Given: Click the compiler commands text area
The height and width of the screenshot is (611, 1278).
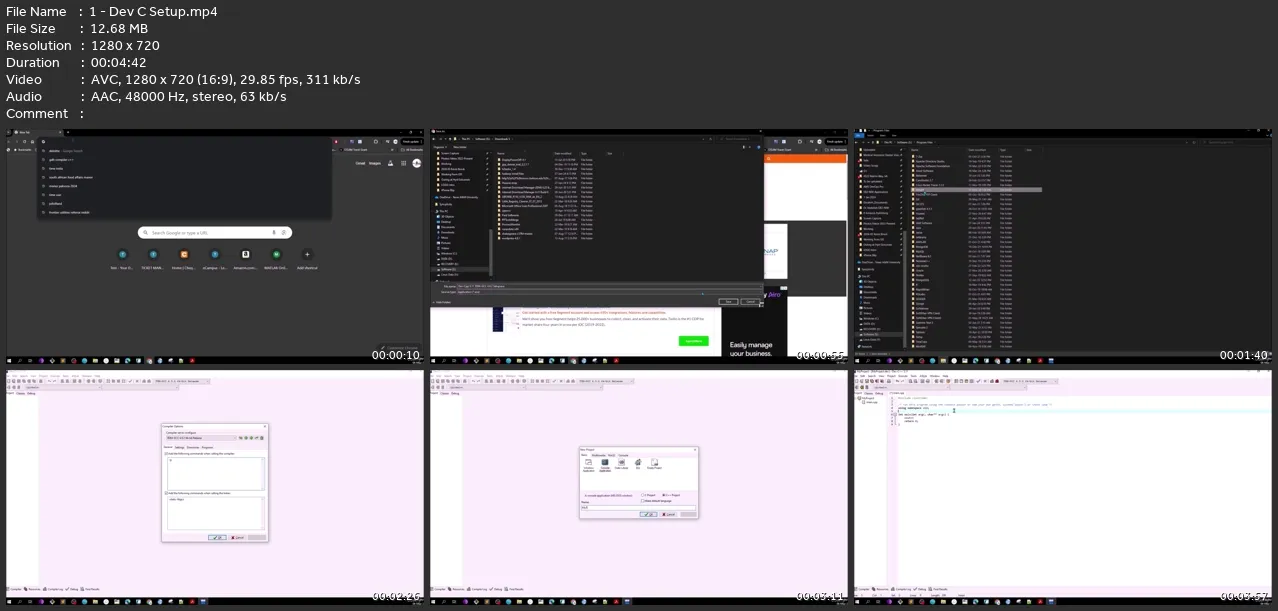Looking at the screenshot, I should point(215,472).
